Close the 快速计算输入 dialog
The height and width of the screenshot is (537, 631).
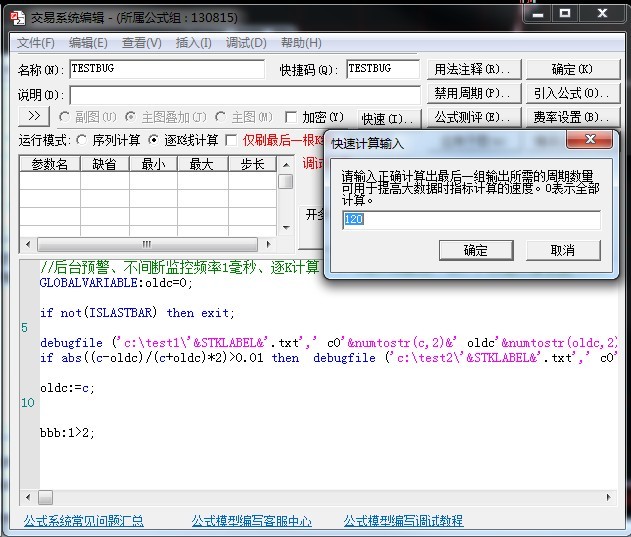(x=596, y=141)
